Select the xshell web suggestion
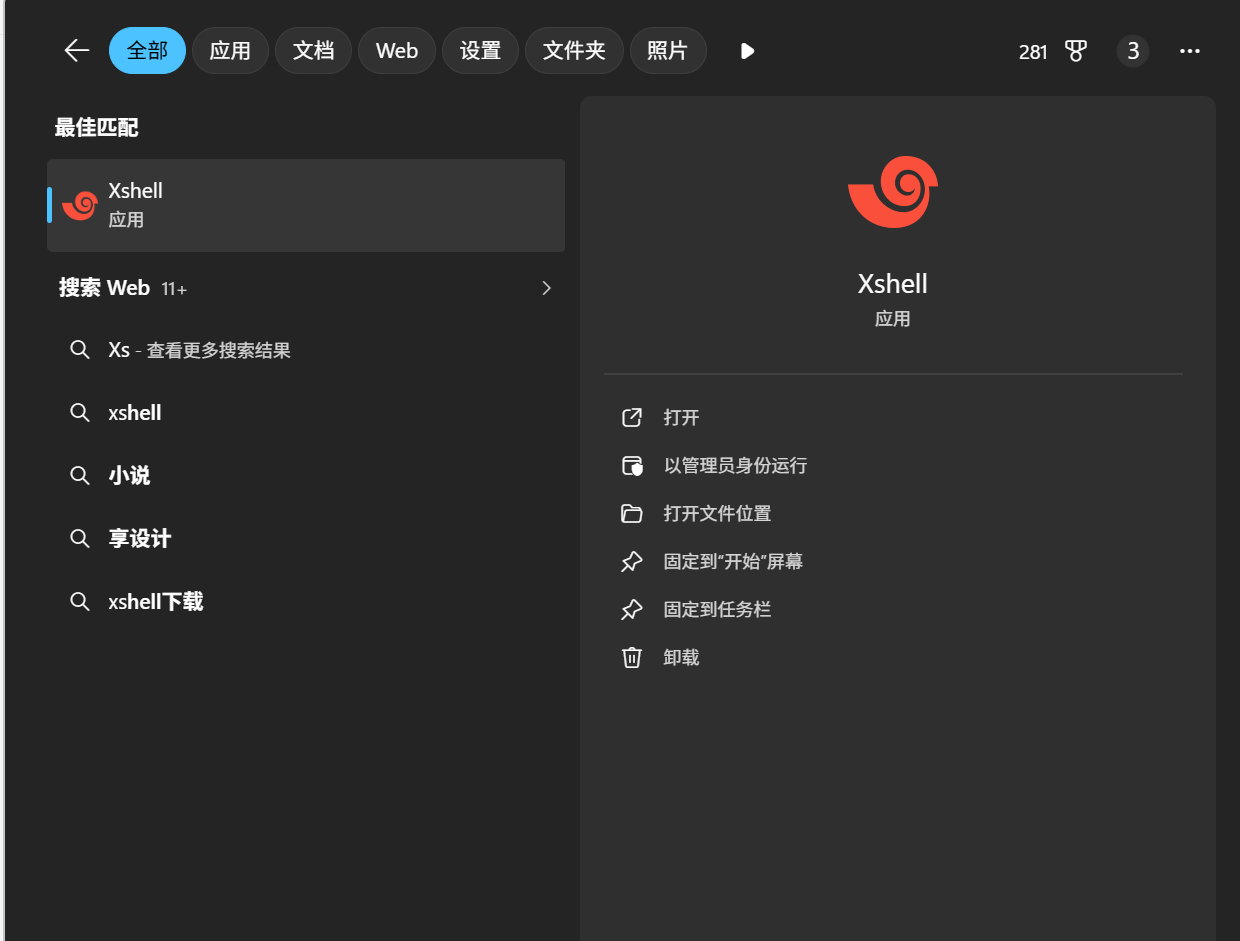 pyautogui.click(x=306, y=413)
